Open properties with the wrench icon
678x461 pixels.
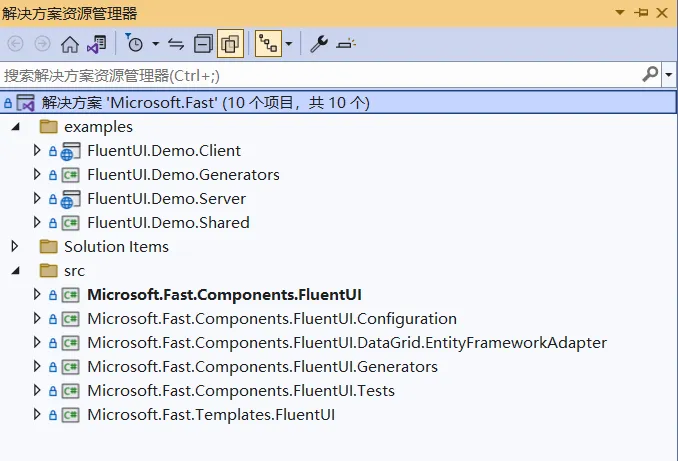tap(319, 44)
